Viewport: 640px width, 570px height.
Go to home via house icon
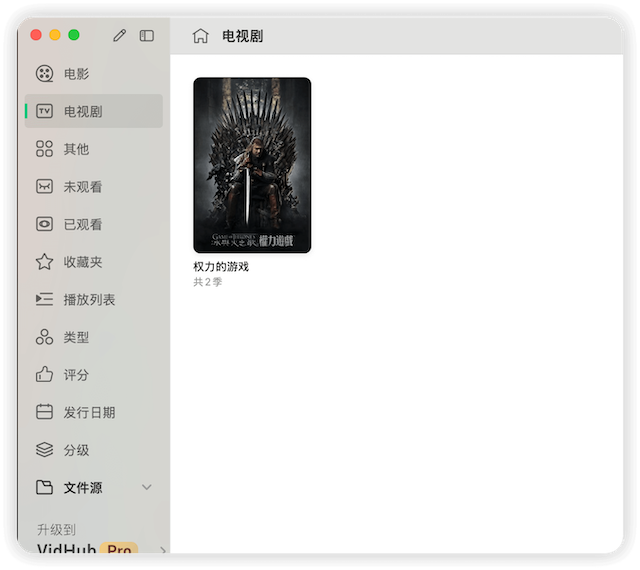click(200, 36)
